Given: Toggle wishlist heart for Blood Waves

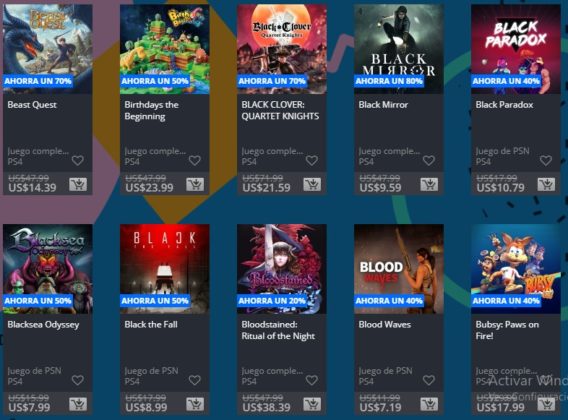Looking at the screenshot, I should 429,380.
